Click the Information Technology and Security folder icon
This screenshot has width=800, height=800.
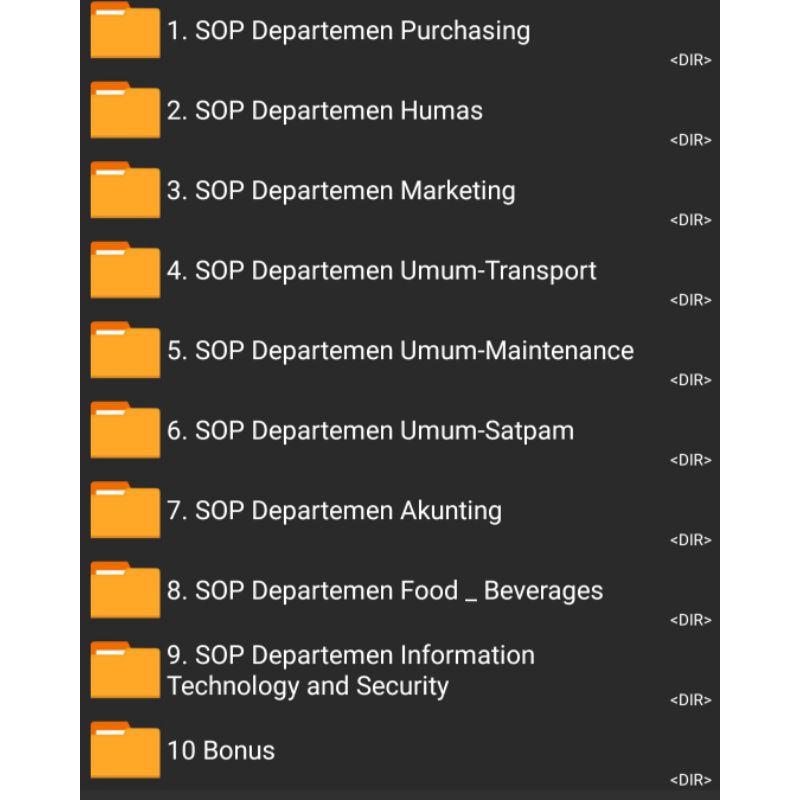[125, 671]
